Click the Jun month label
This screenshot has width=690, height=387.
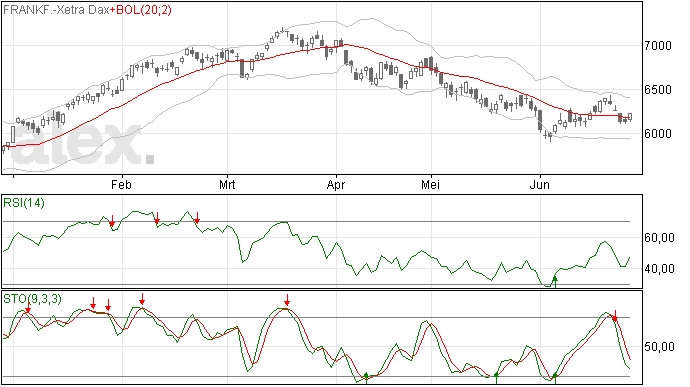pyautogui.click(x=540, y=184)
